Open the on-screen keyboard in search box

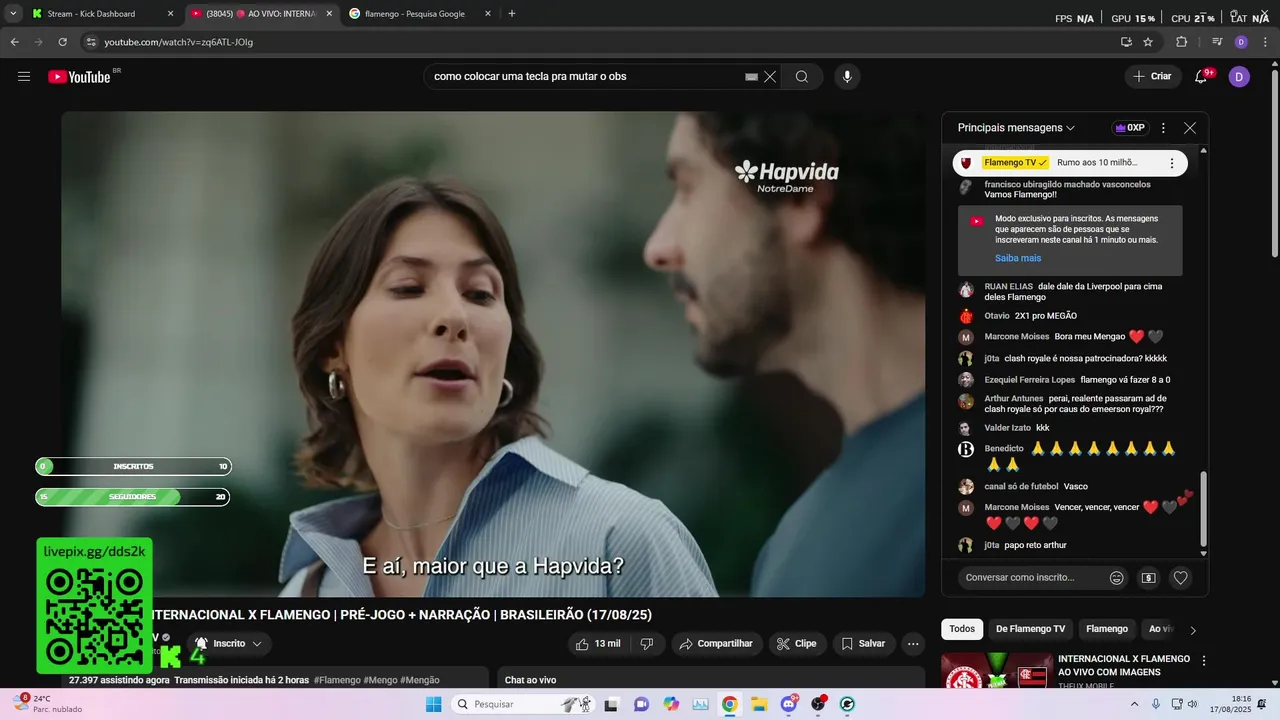pyautogui.click(x=751, y=77)
